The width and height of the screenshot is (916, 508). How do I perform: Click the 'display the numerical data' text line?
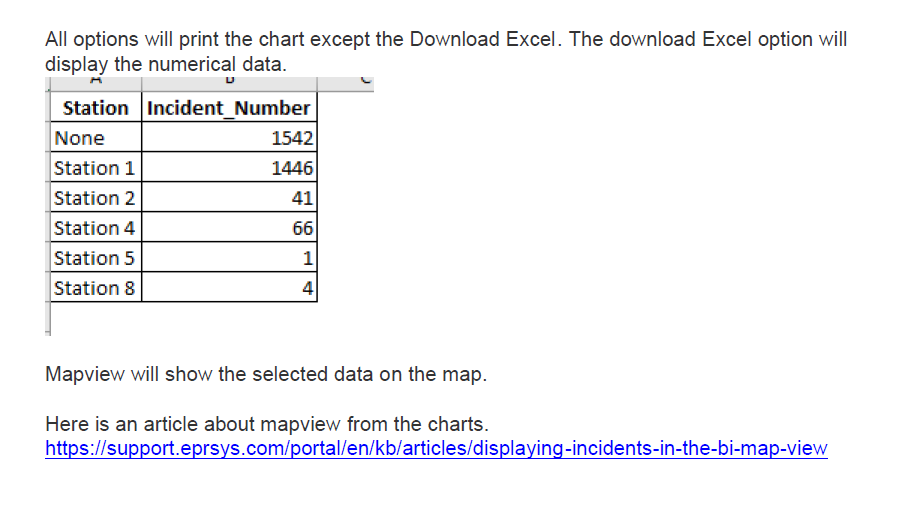coord(166,63)
